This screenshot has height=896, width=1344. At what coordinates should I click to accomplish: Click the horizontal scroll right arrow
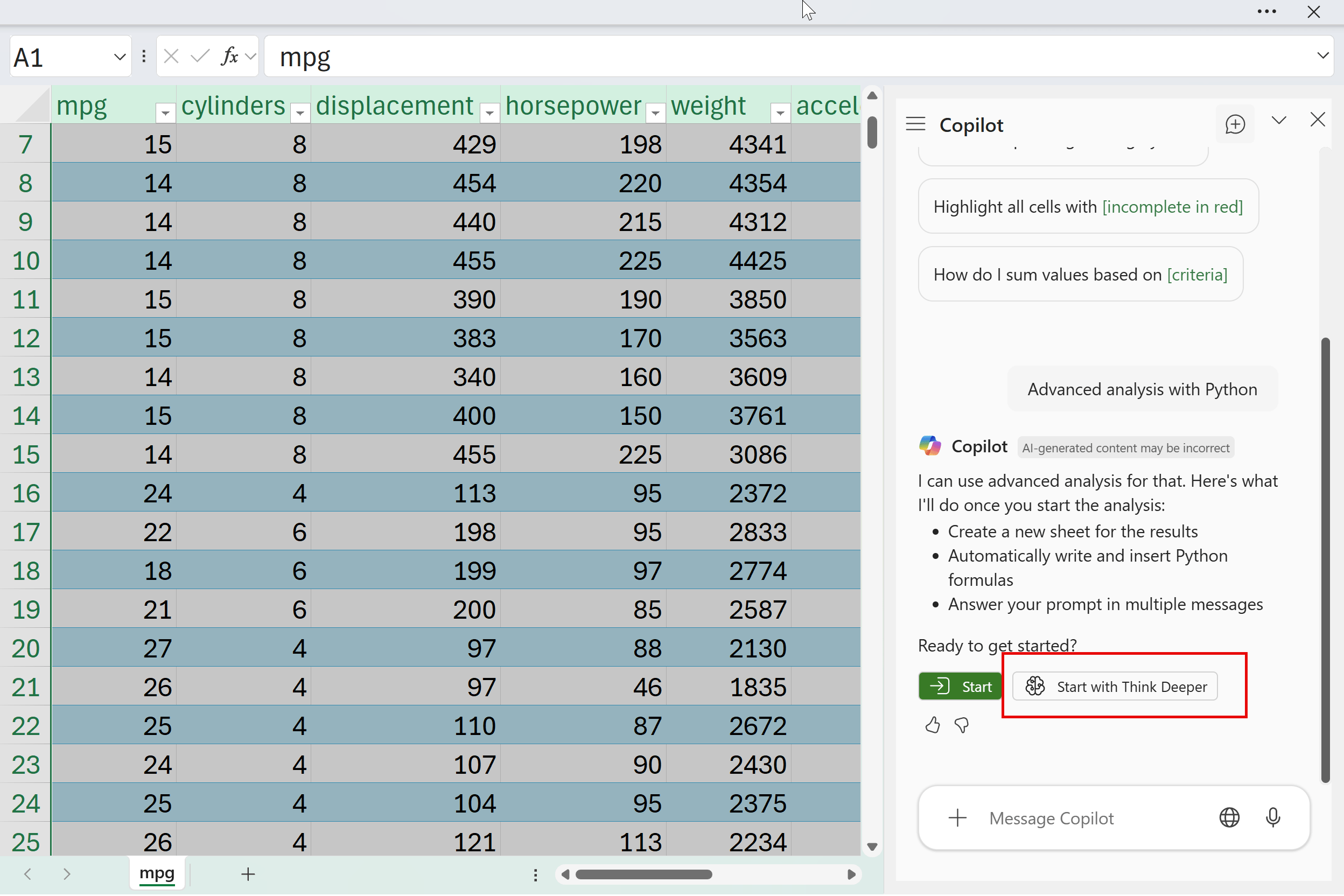click(851, 875)
